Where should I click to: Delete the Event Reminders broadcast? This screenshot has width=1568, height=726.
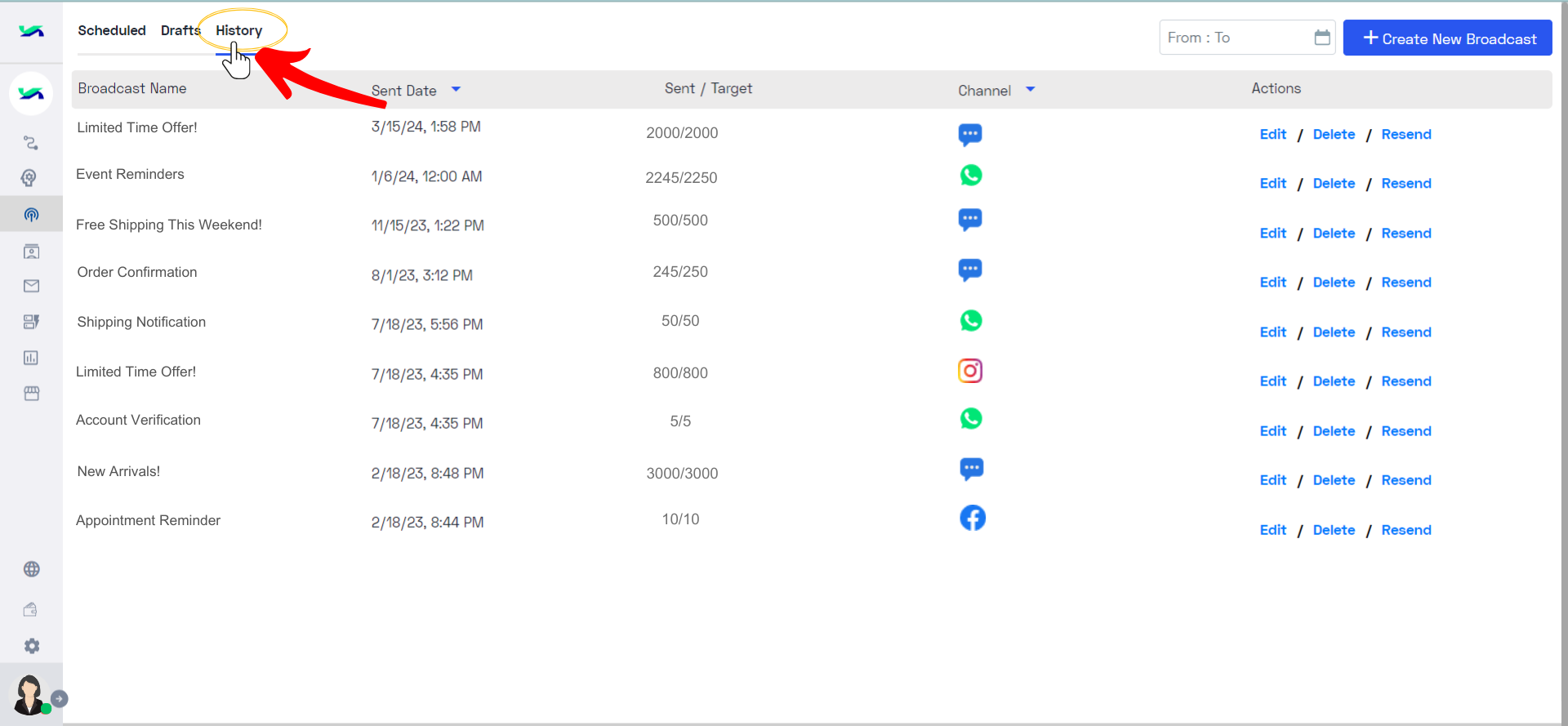click(1334, 183)
